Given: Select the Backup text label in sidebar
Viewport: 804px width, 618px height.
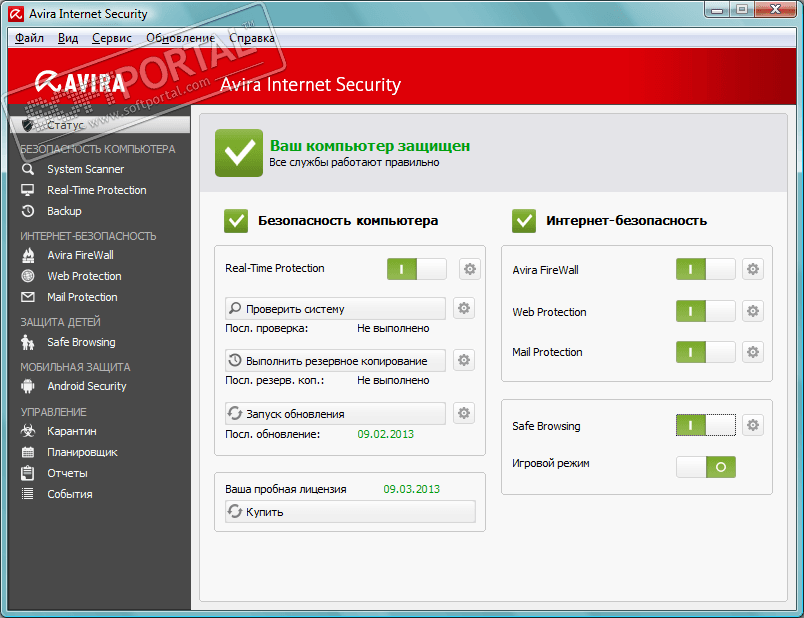Looking at the screenshot, I should tap(64, 211).
